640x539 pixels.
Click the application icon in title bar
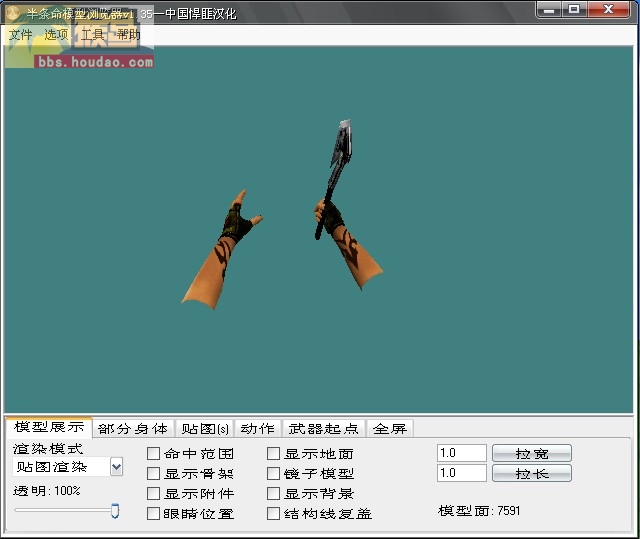point(14,13)
